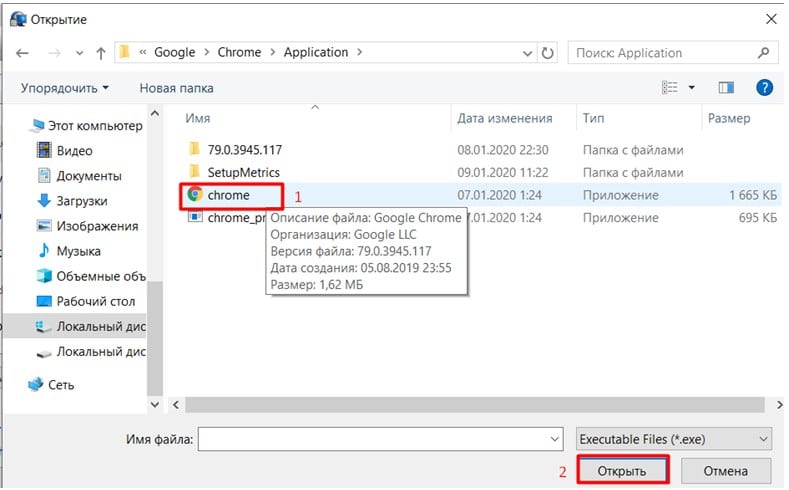Open address bar history dropdown

click(527, 53)
